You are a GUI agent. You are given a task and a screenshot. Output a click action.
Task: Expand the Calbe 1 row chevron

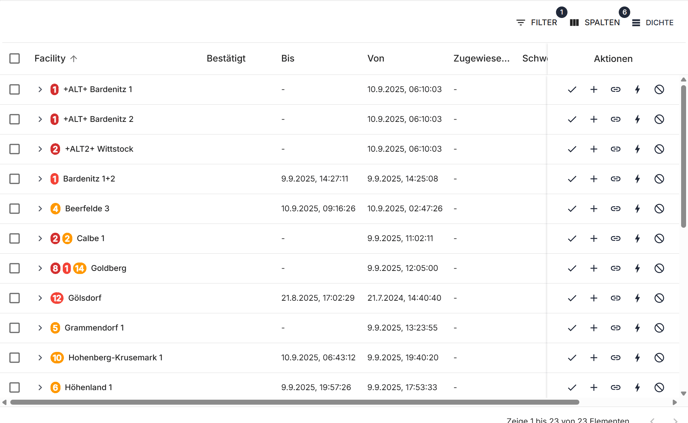coord(40,238)
